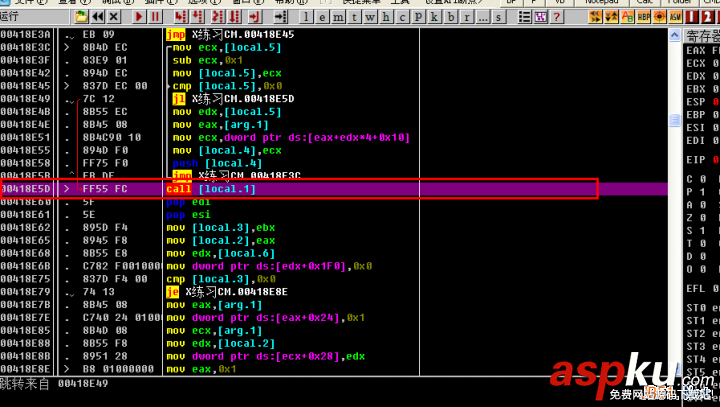The height and width of the screenshot is (407, 720).
Task: Open the Log window with 'l' button
Action: point(306,17)
